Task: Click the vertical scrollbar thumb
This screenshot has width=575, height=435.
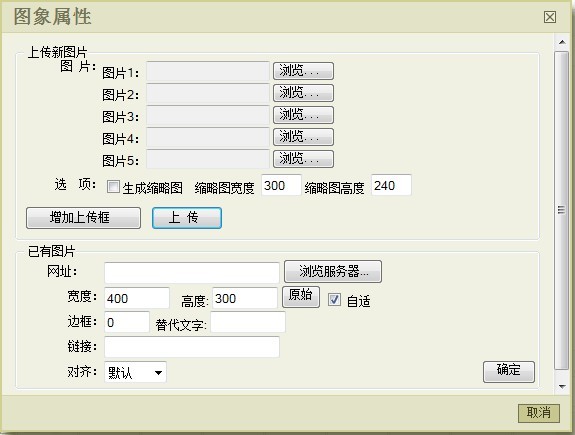Action: [x=562, y=211]
